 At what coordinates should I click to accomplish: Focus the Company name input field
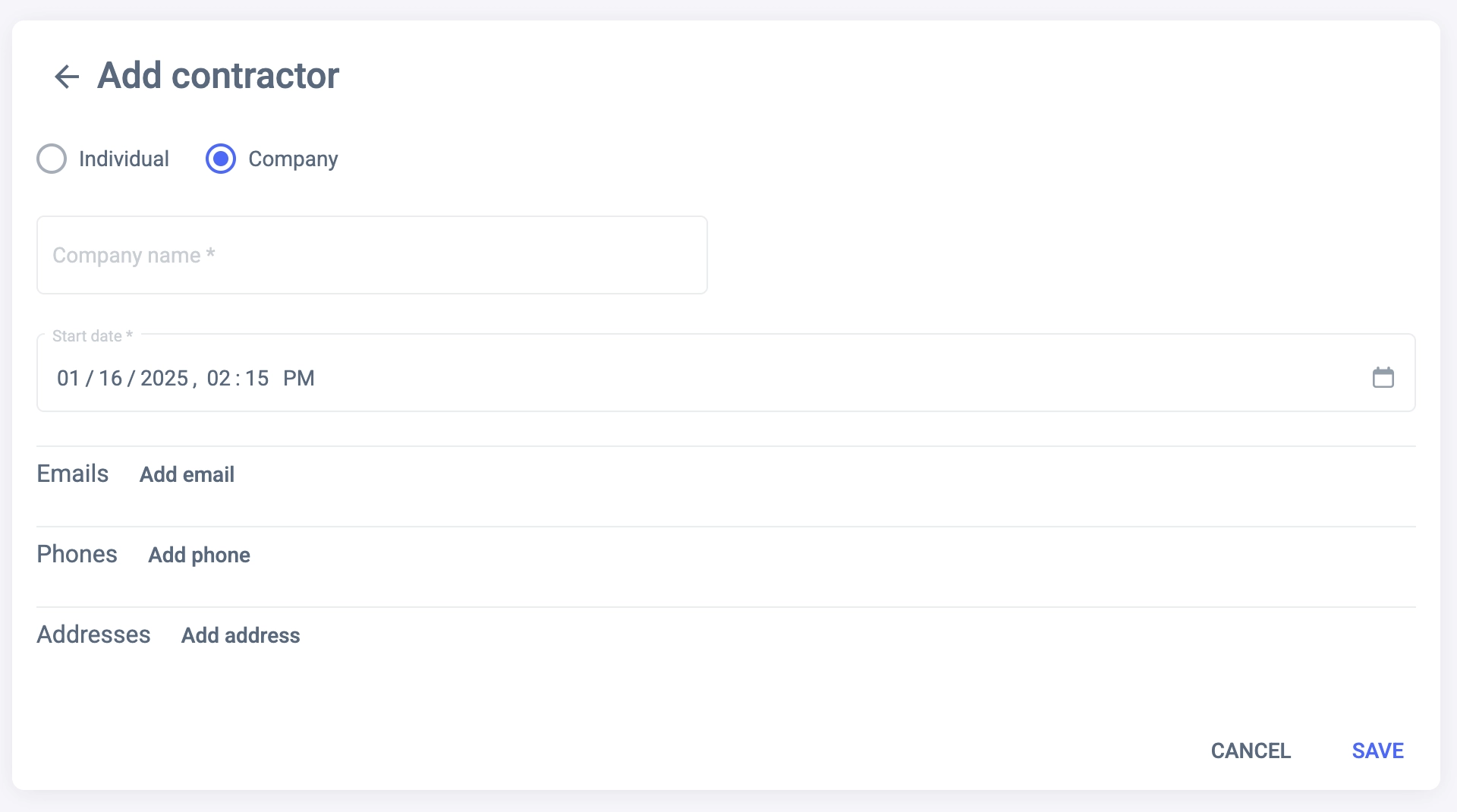pos(372,255)
